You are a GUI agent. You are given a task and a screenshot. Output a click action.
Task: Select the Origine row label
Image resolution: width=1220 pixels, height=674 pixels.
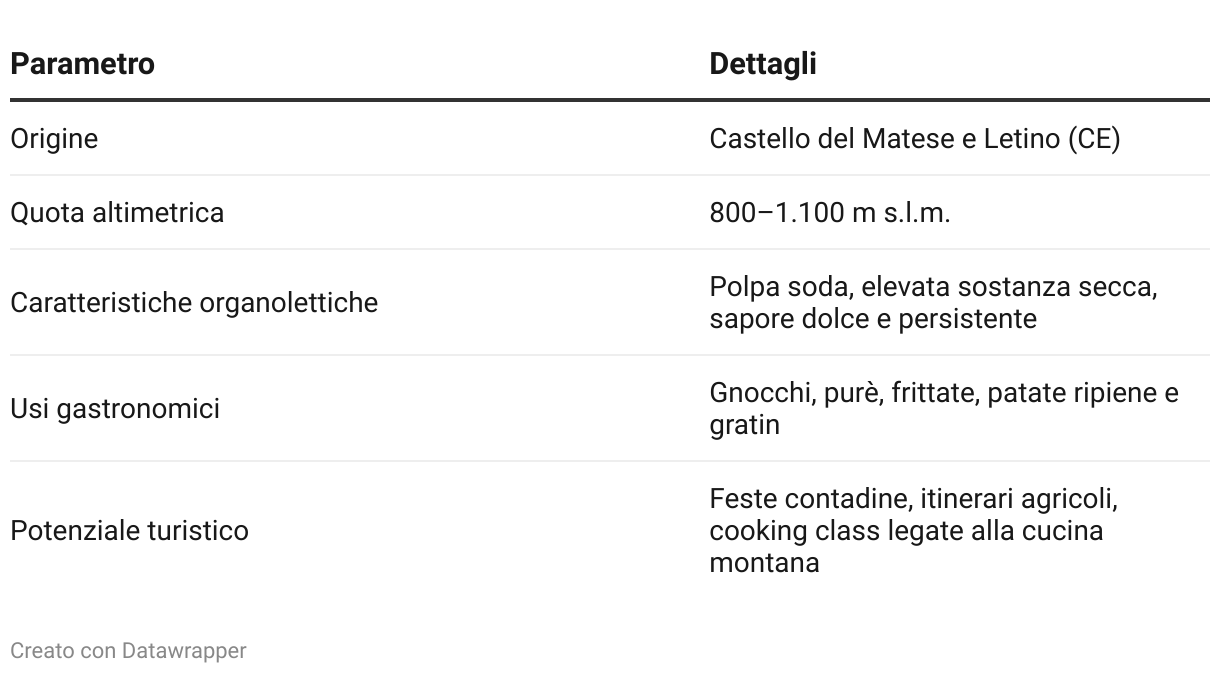[54, 139]
